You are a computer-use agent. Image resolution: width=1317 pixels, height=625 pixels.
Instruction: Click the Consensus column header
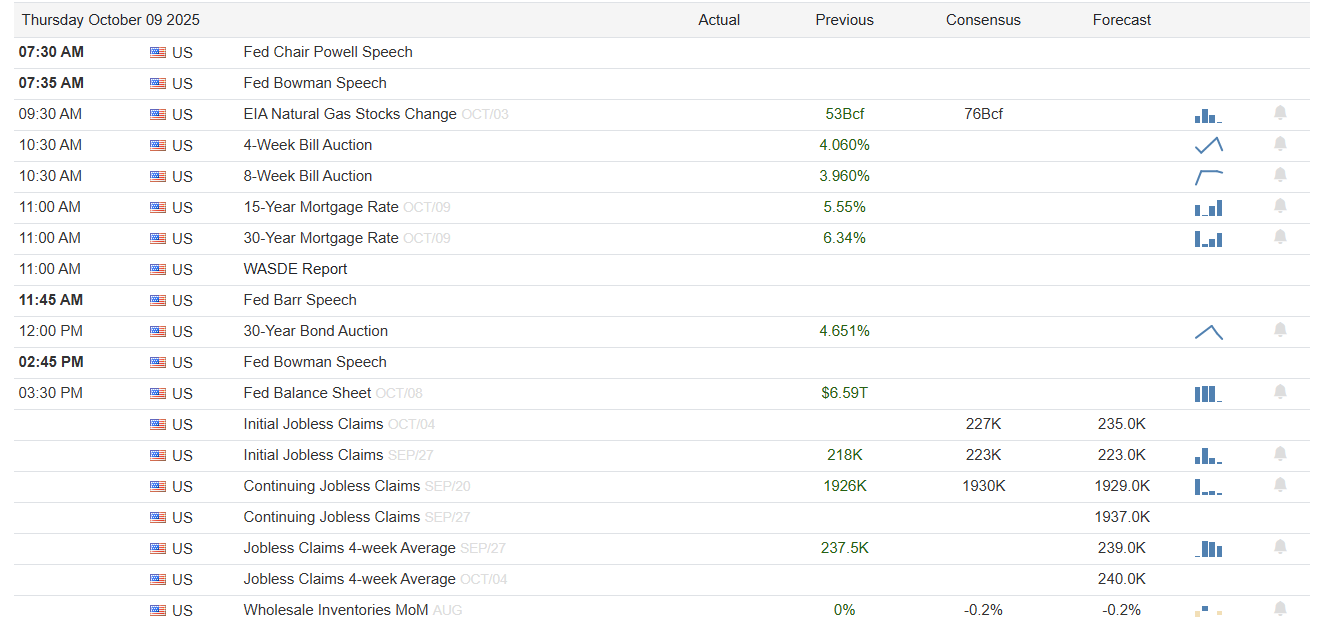click(x=983, y=20)
